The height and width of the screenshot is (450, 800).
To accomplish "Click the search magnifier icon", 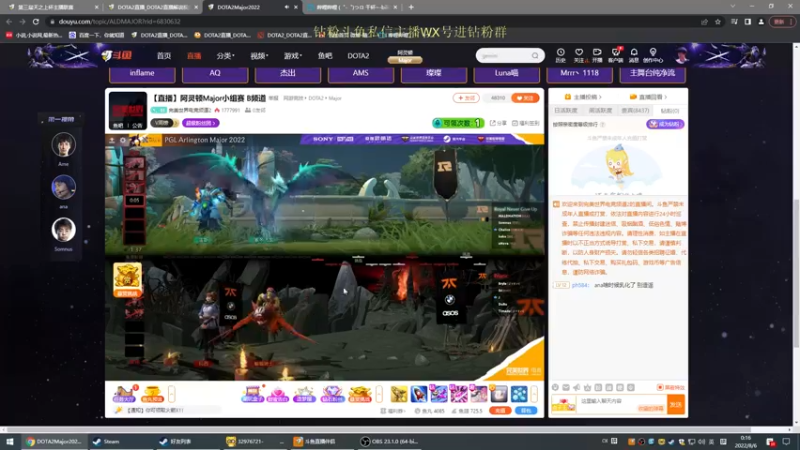I will (535, 55).
